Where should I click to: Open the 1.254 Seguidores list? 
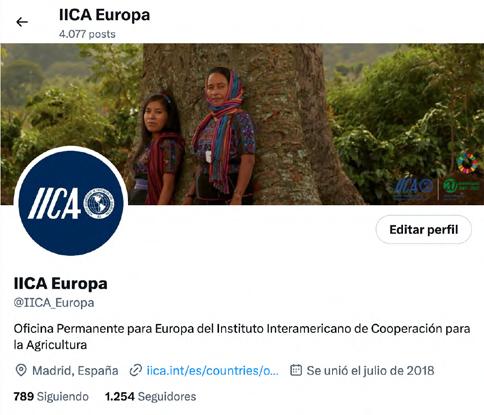tap(150, 396)
